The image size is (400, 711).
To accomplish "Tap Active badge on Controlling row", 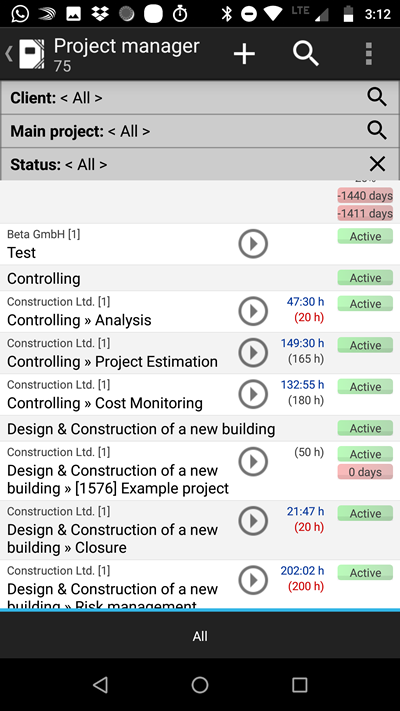I will click(365, 278).
